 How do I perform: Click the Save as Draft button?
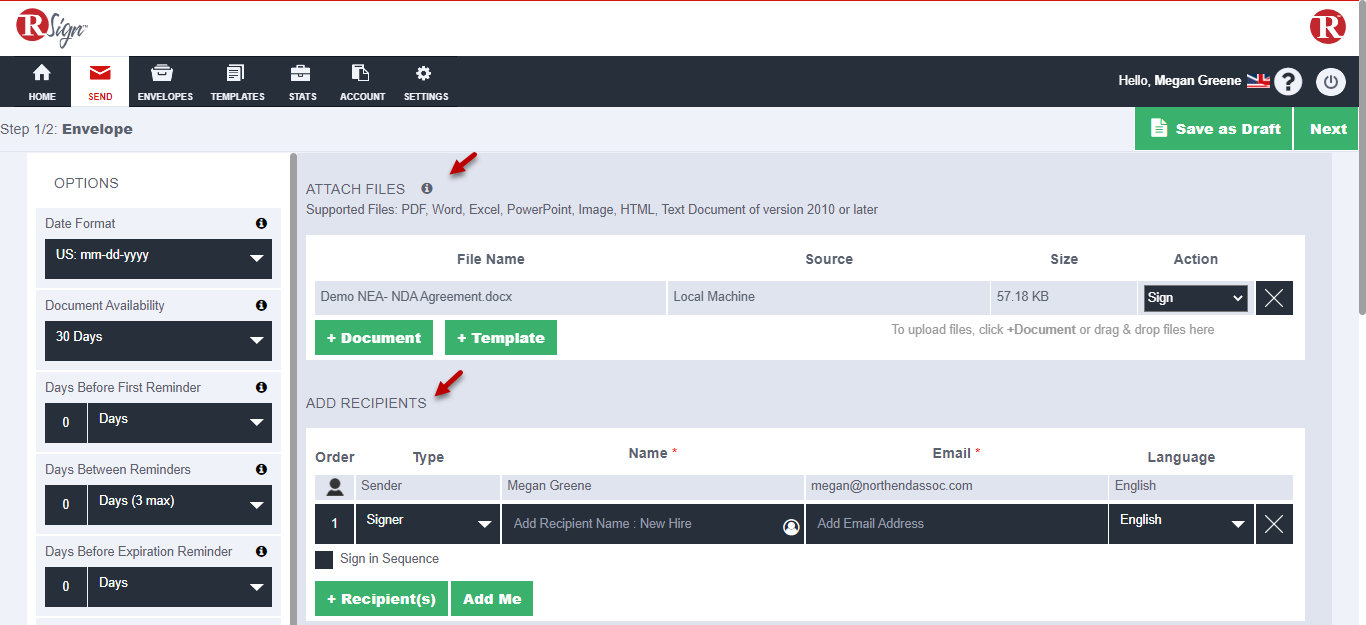tap(1214, 129)
